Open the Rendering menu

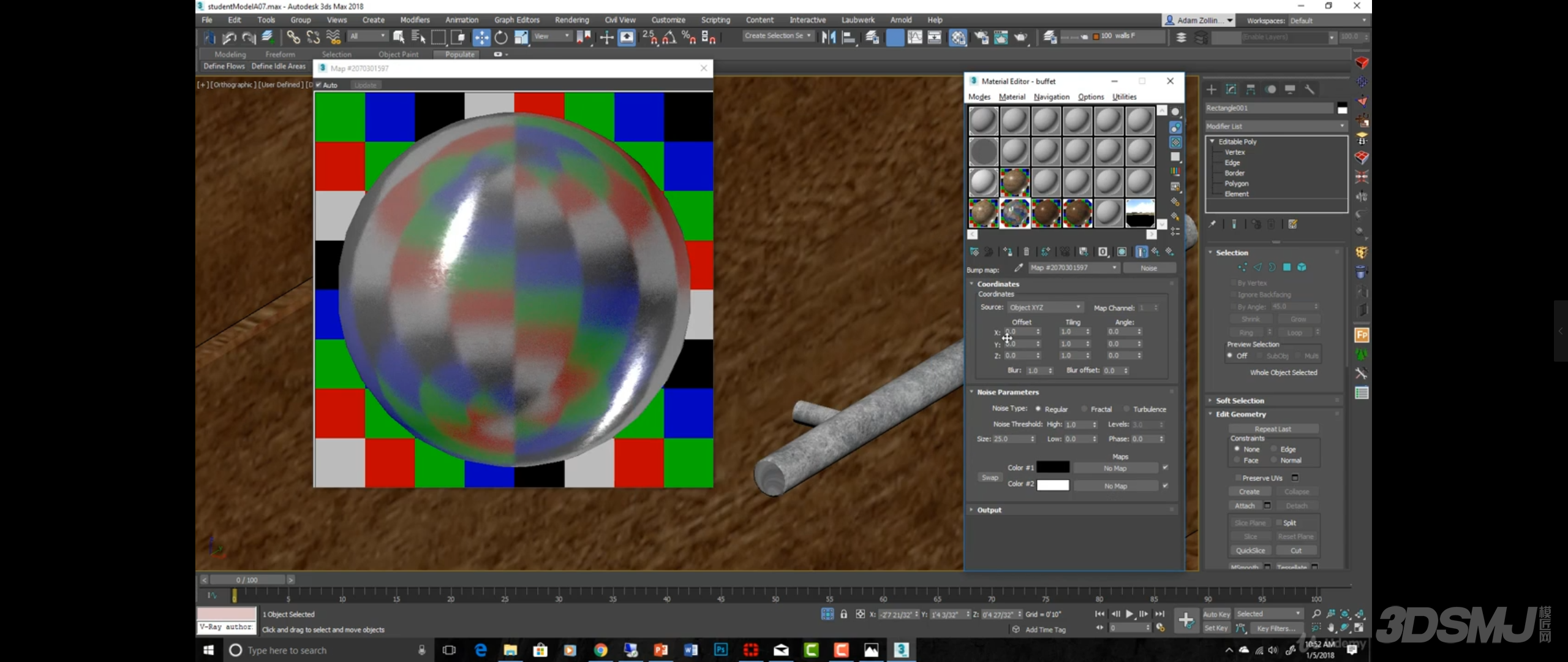(571, 20)
